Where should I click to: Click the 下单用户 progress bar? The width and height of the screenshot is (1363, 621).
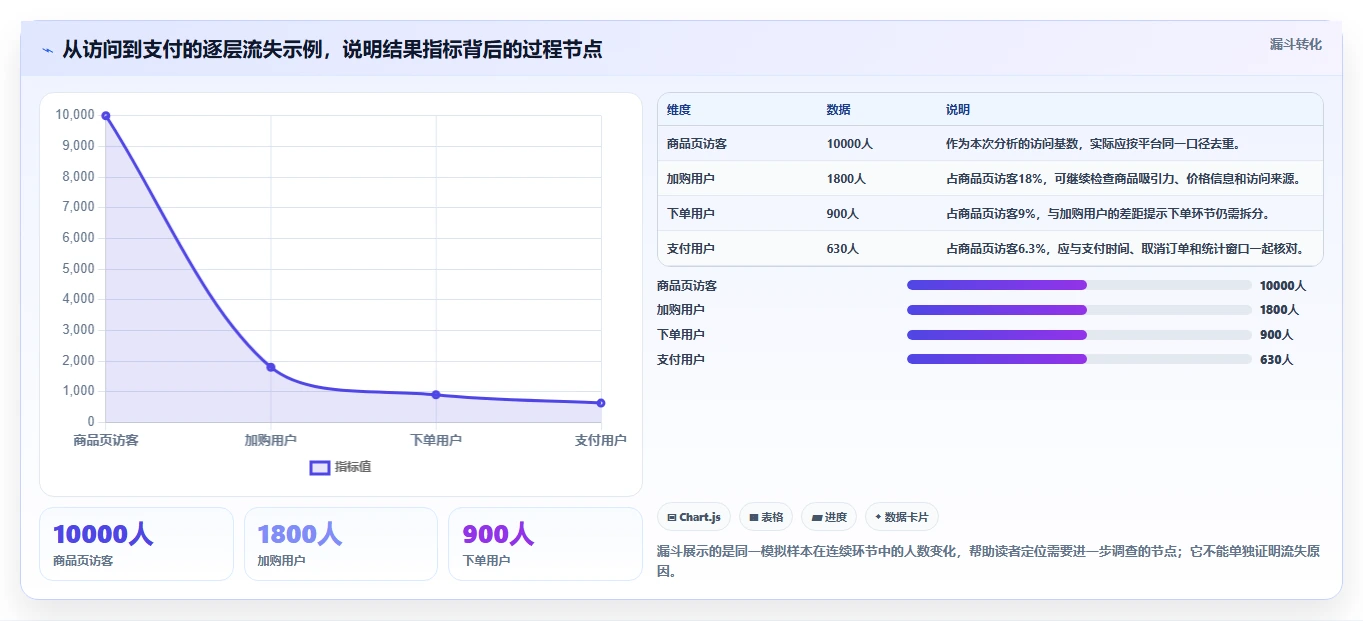(x=1079, y=335)
